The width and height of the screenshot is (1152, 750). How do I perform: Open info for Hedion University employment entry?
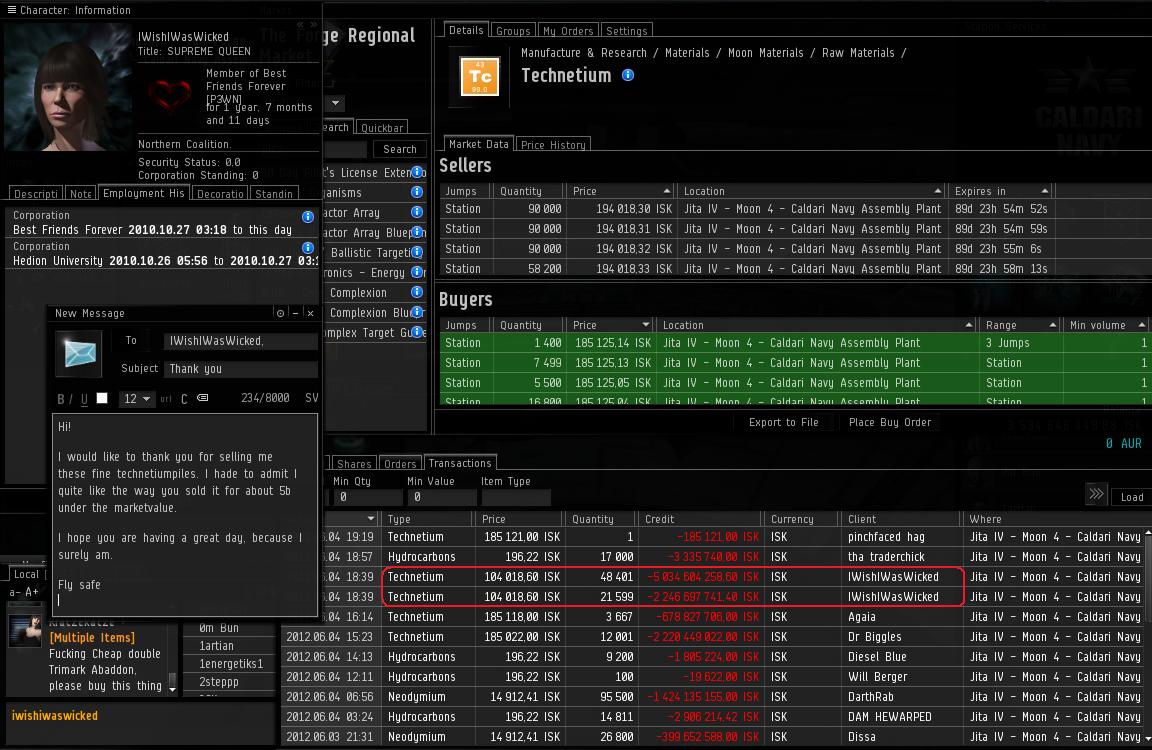point(308,248)
